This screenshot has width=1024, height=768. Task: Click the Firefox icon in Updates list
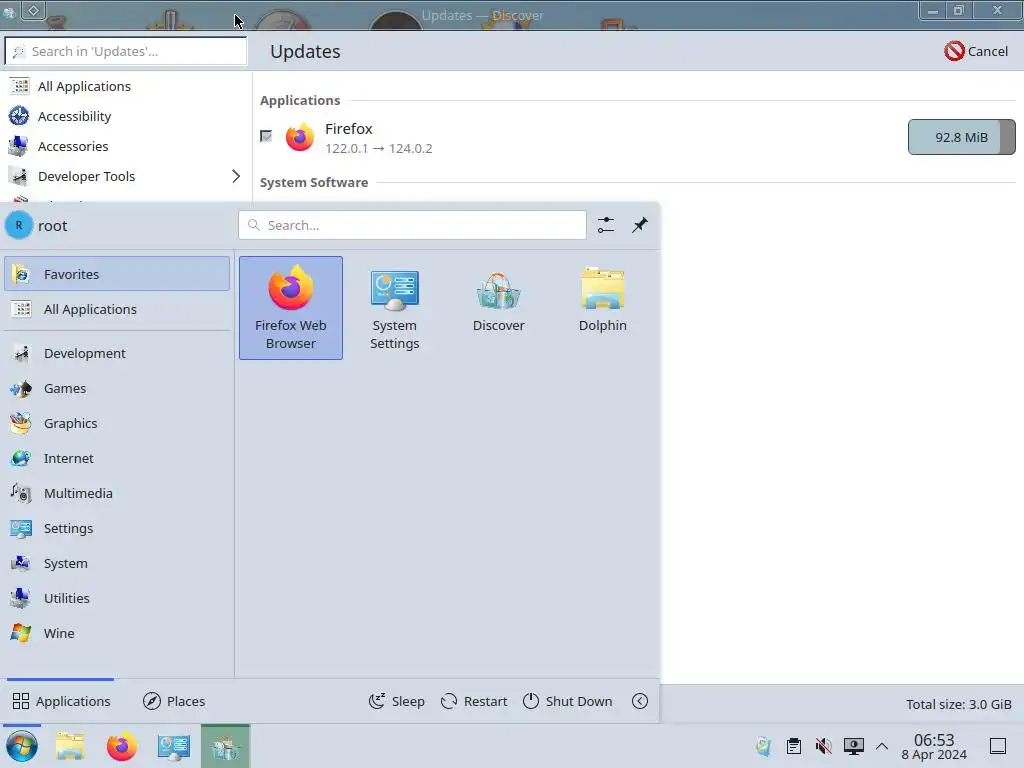point(300,137)
